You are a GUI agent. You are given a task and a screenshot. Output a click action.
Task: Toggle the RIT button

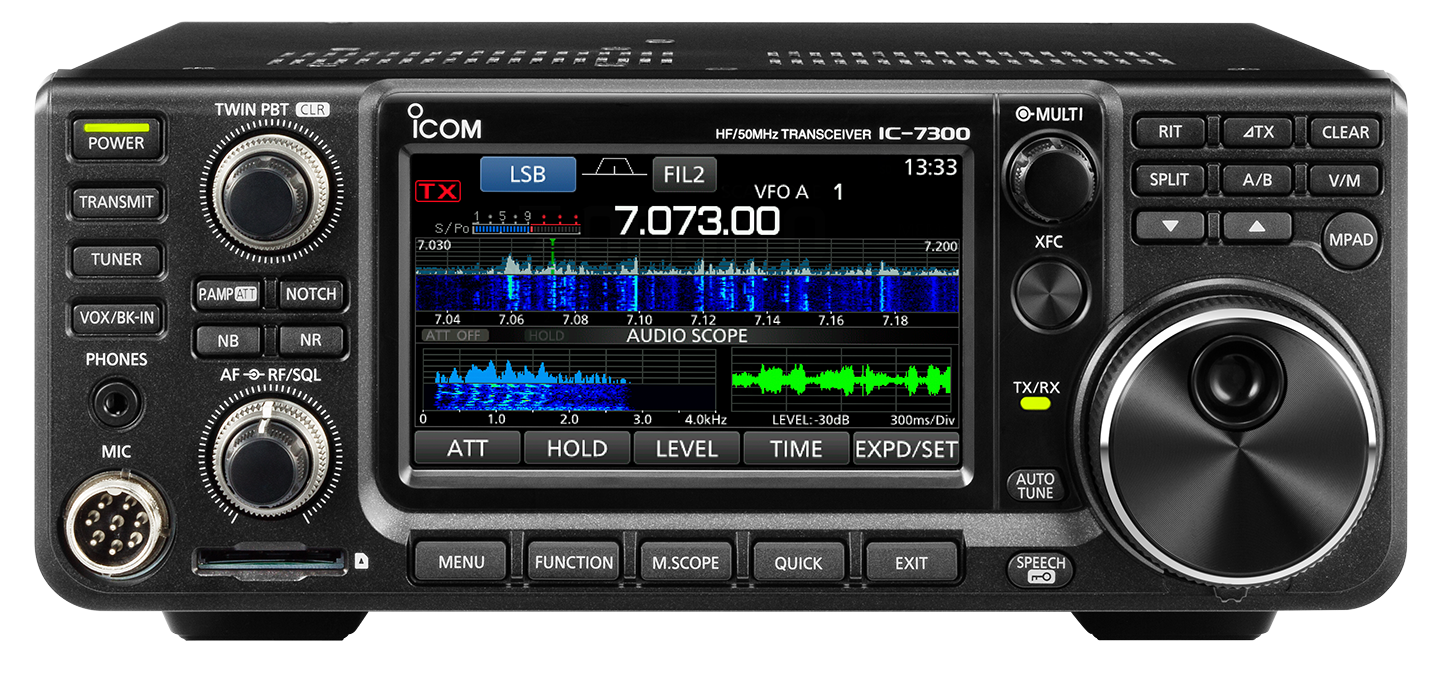tap(1169, 132)
